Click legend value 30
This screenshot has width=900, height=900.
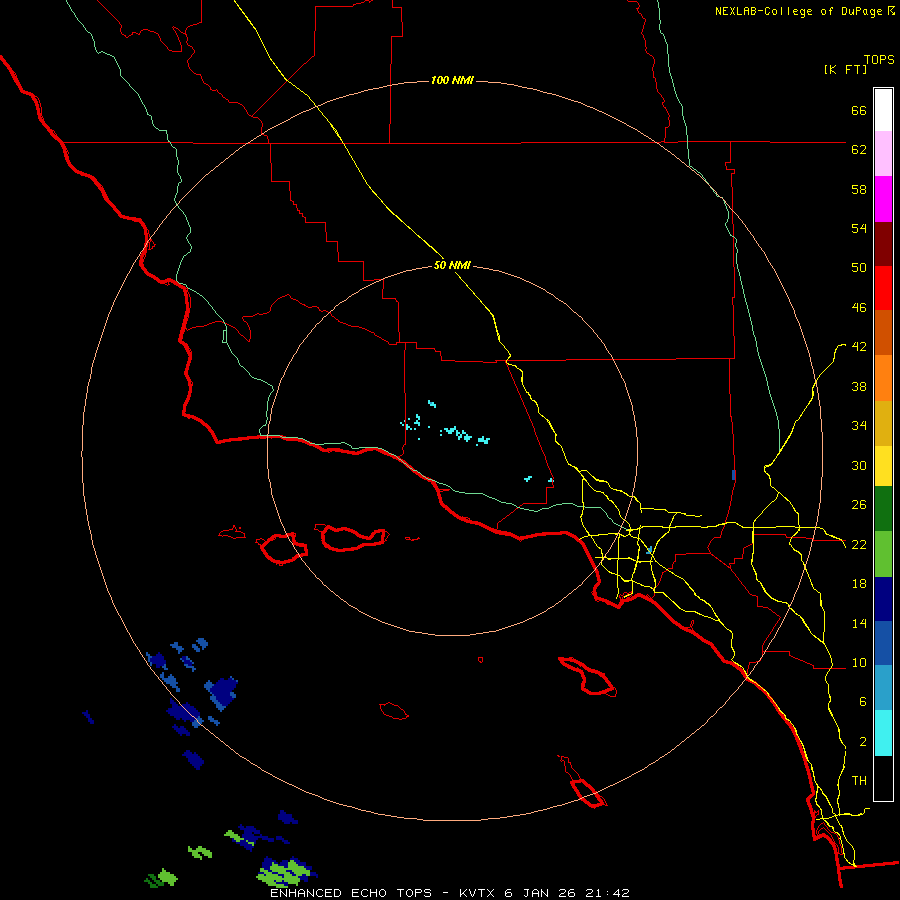859,465
